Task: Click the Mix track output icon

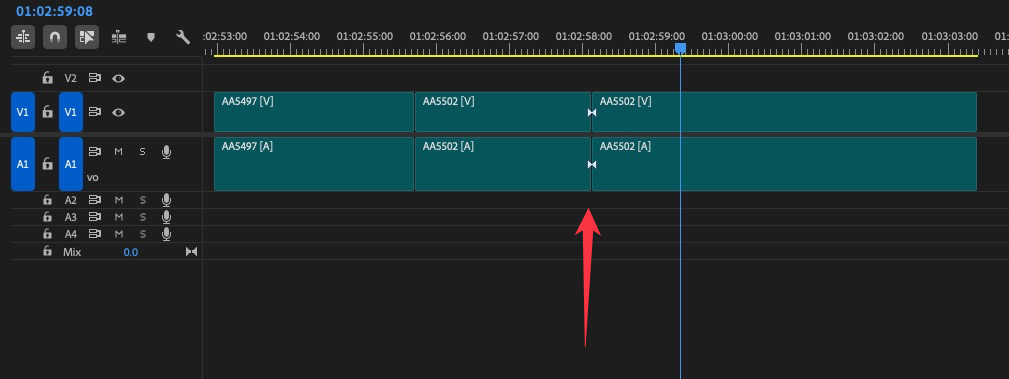Action: click(x=191, y=252)
